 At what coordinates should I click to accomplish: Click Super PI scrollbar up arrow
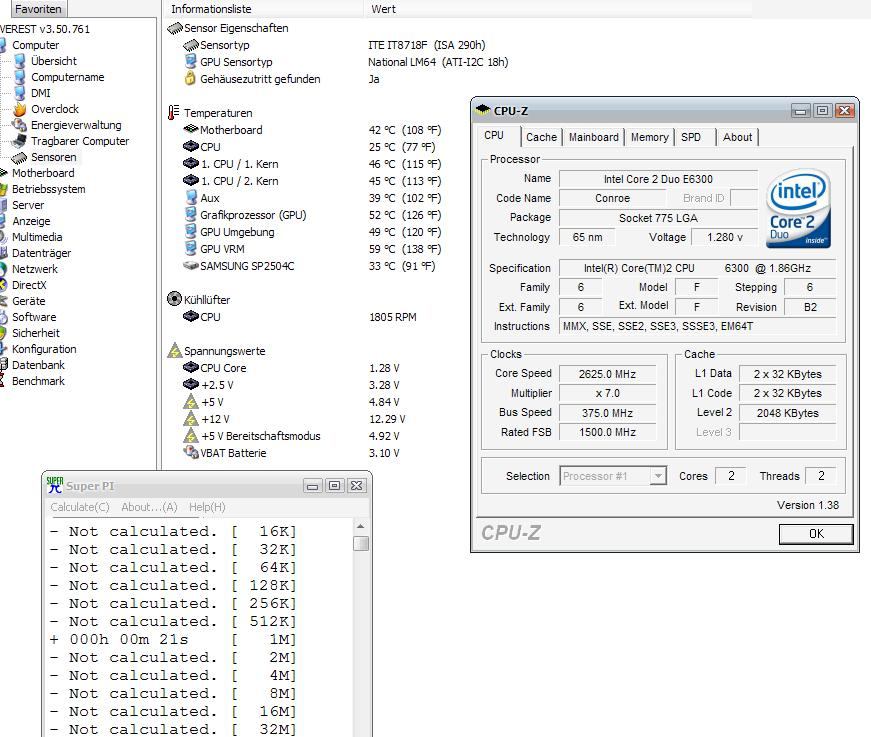pyautogui.click(x=361, y=526)
